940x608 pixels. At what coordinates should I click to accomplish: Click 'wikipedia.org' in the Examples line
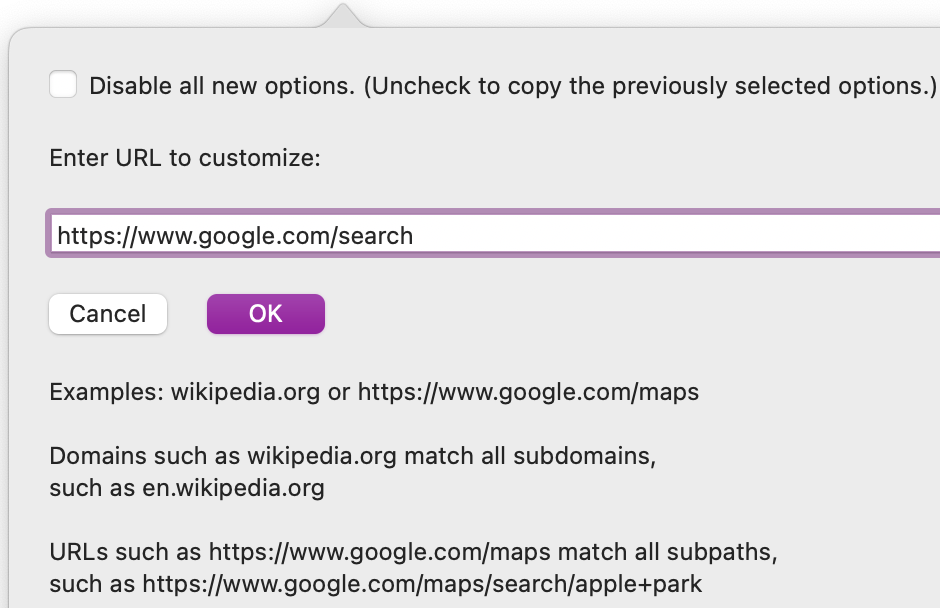(x=245, y=392)
